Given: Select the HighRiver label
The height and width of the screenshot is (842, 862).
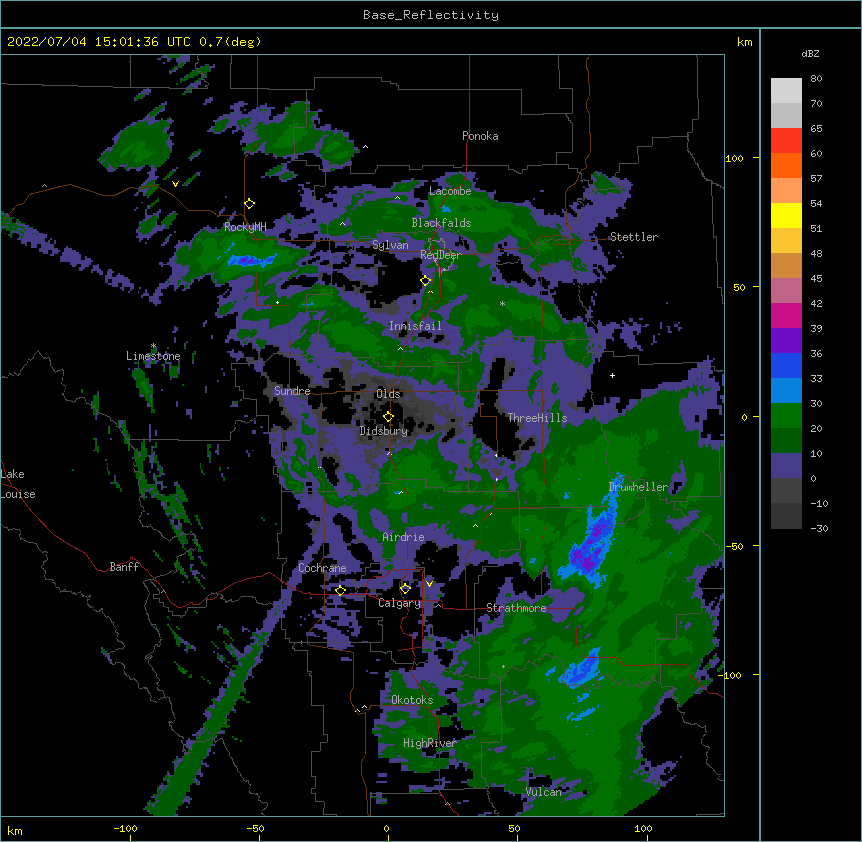Looking at the screenshot, I should [x=430, y=743].
